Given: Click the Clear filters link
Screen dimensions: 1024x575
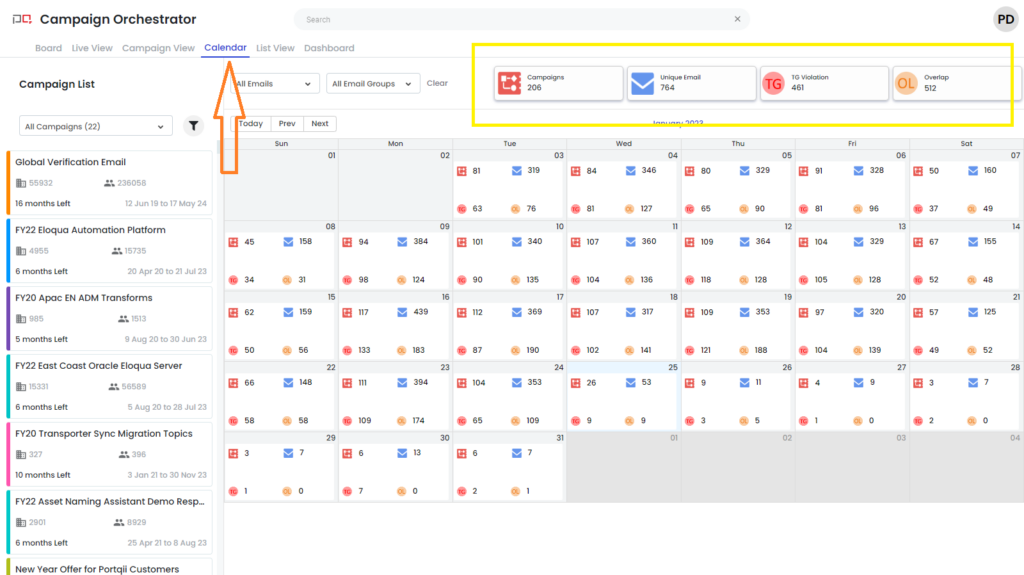Looking at the screenshot, I should click(x=437, y=83).
